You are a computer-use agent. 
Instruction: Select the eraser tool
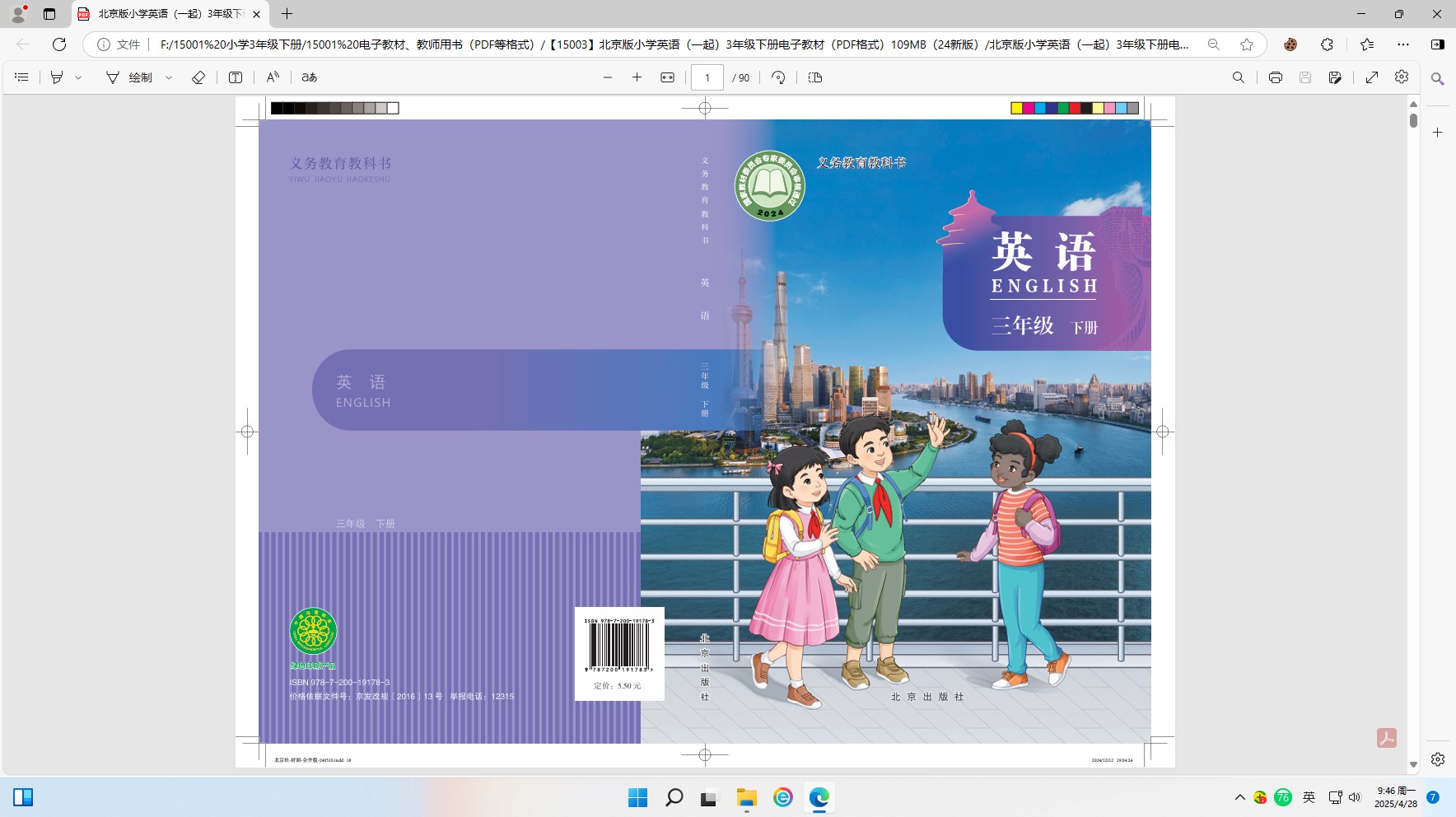click(198, 77)
